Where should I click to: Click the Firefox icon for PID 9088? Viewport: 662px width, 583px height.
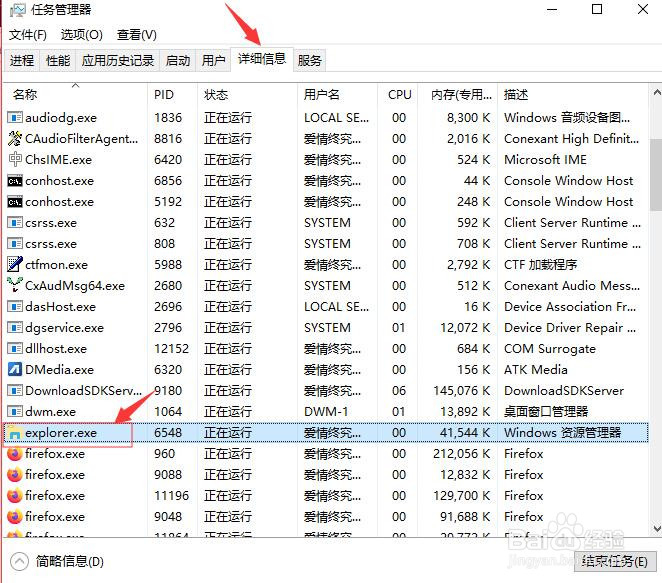(x=15, y=475)
